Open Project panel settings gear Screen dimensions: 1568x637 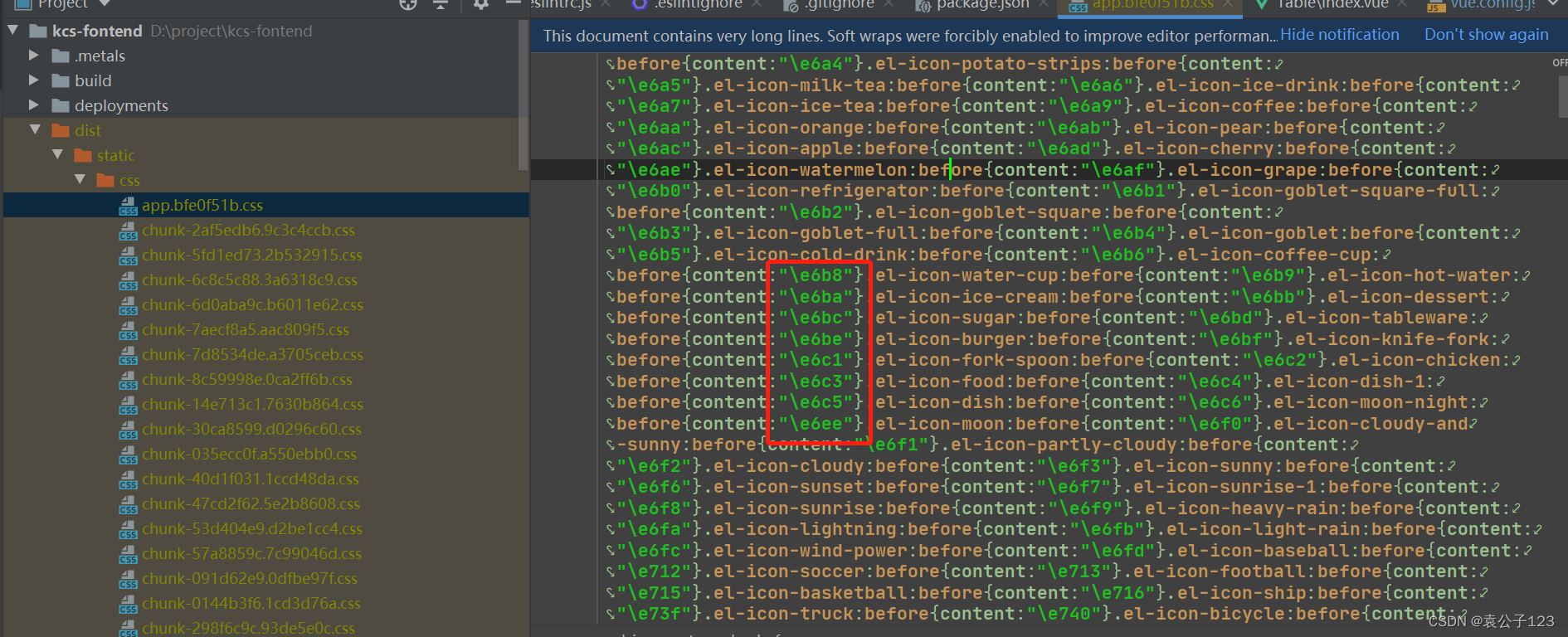pos(481,4)
